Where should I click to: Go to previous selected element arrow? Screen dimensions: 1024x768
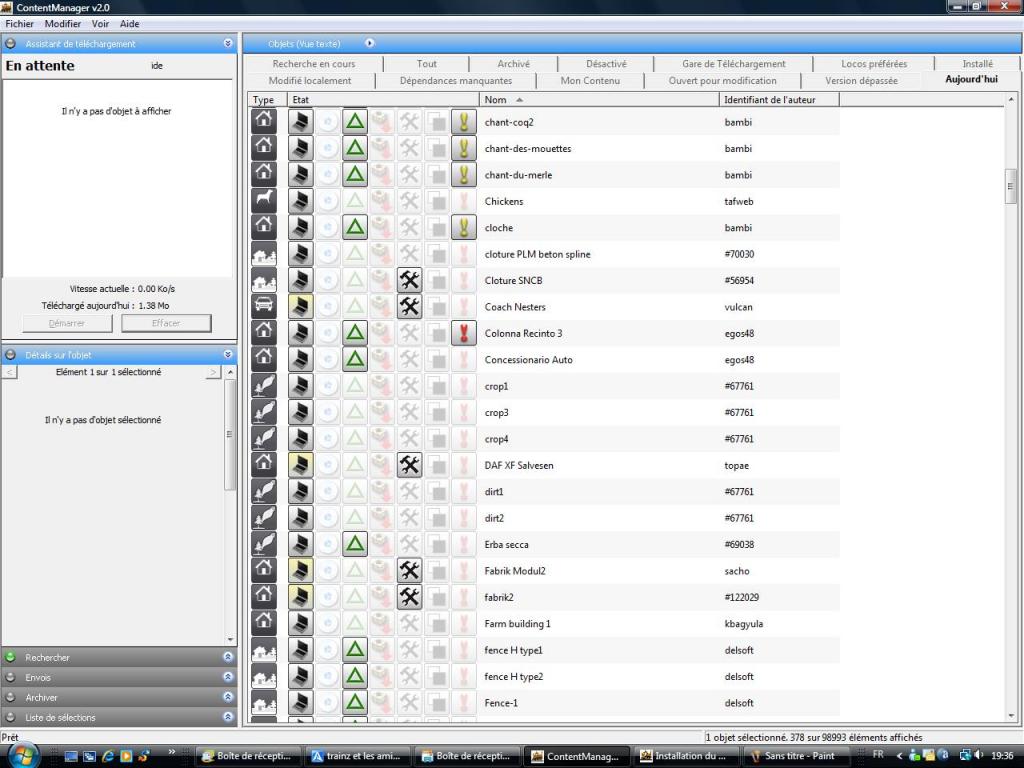pos(9,372)
